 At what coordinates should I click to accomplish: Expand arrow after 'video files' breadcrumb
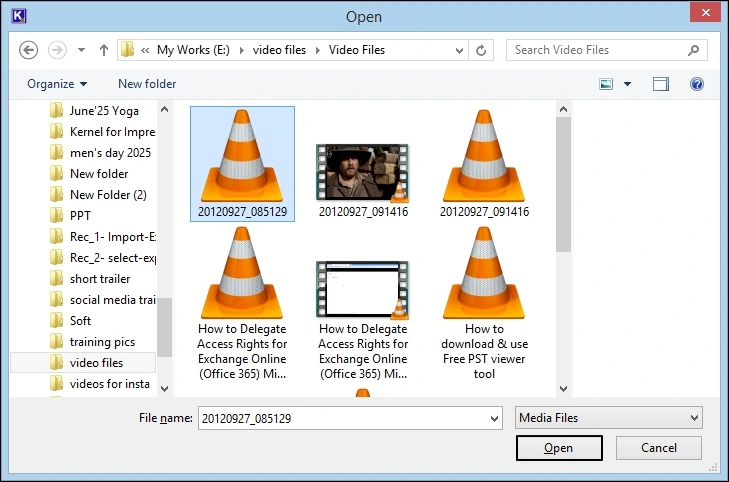(x=318, y=50)
